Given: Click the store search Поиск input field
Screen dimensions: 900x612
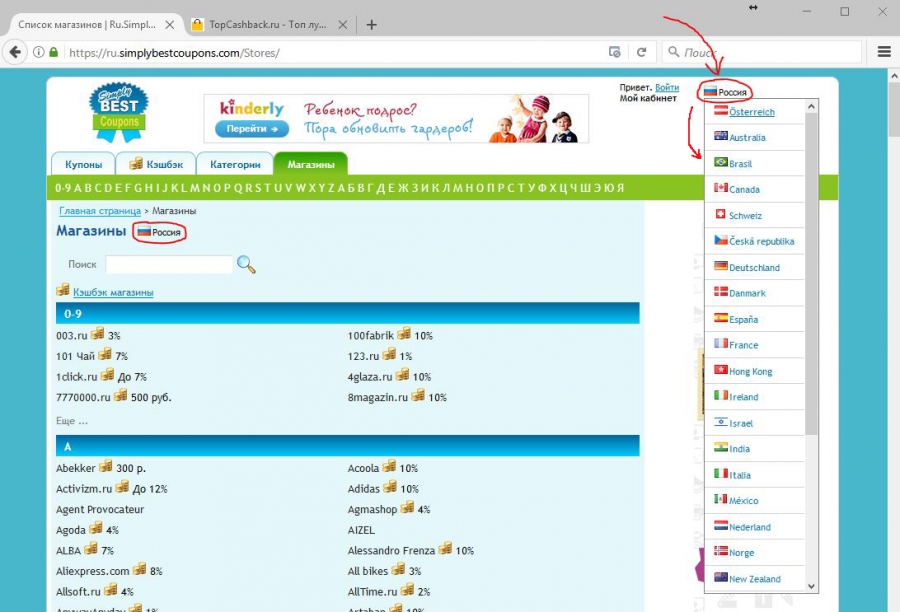Looking at the screenshot, I should [169, 264].
